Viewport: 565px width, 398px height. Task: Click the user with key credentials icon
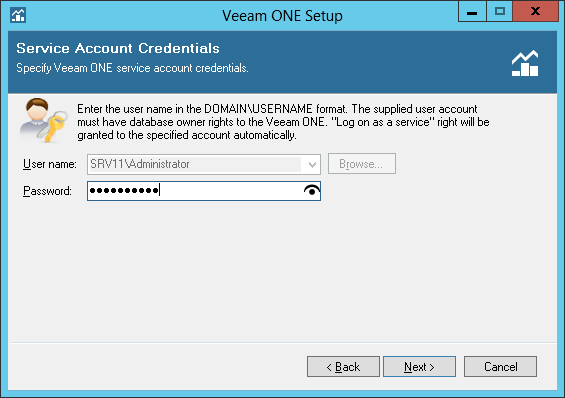[x=44, y=120]
